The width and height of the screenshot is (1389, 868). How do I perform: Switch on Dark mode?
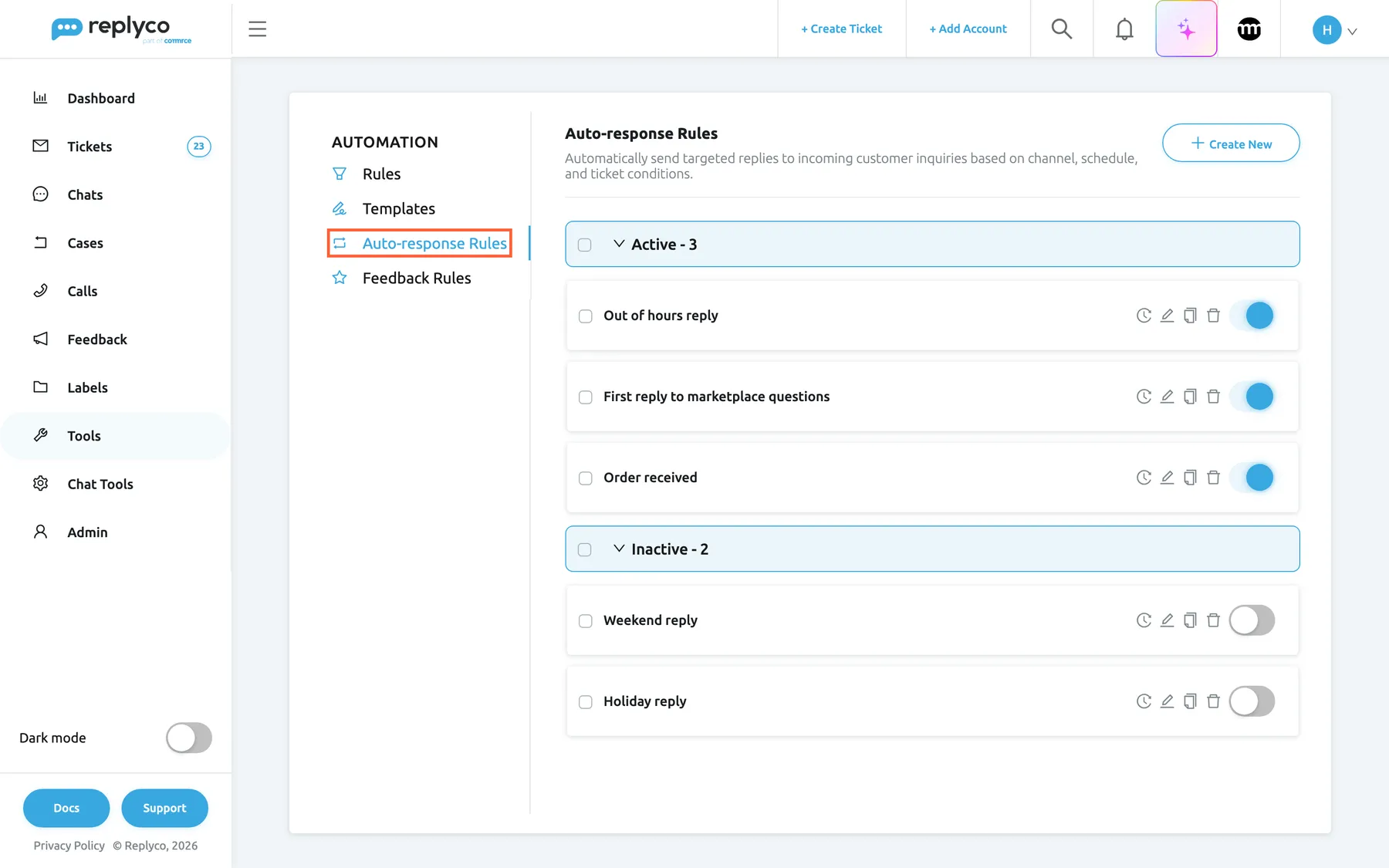point(189,738)
